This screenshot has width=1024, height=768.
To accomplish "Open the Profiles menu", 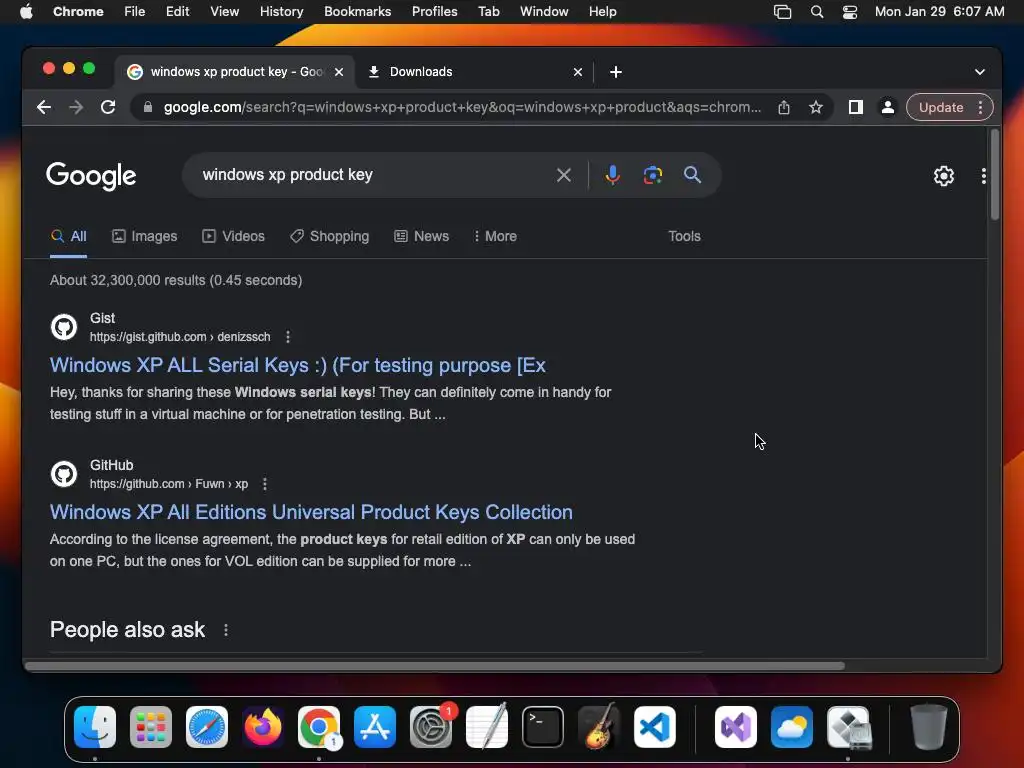I will point(434,12).
